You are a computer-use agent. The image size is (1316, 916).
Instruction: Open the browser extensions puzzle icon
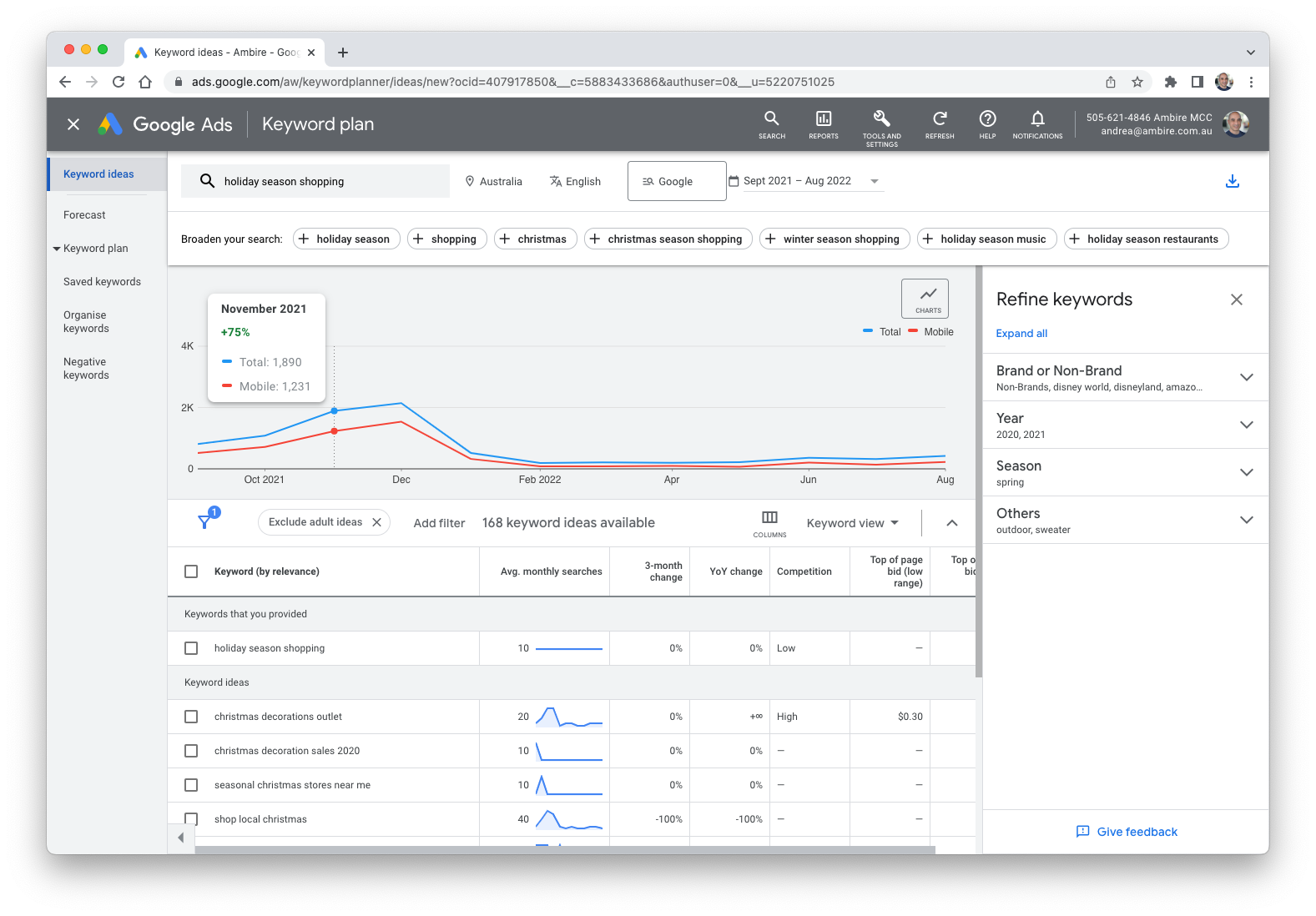pyautogui.click(x=1171, y=82)
